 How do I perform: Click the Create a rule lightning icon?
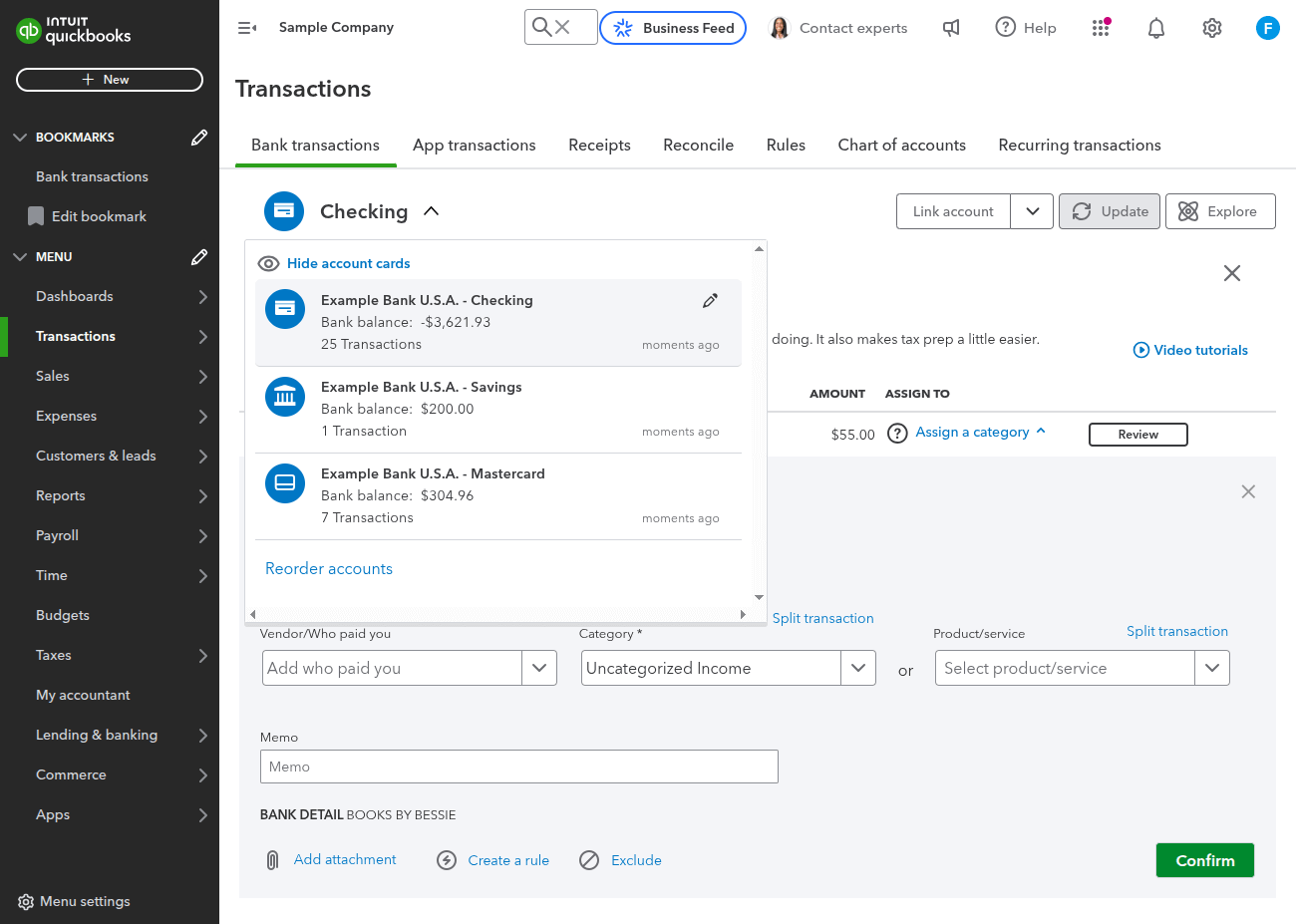click(x=447, y=860)
